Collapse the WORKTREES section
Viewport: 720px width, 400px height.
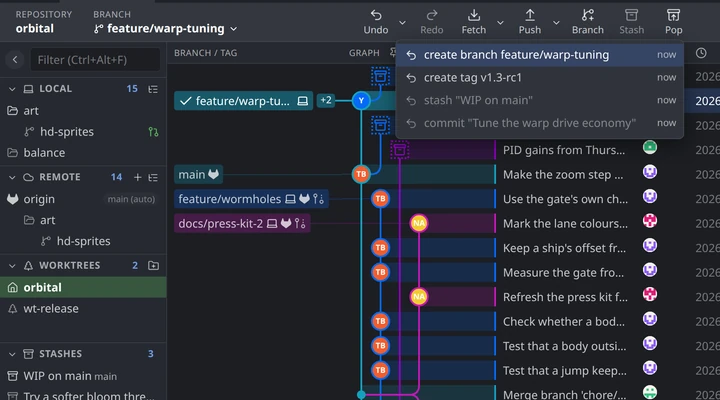(12, 265)
